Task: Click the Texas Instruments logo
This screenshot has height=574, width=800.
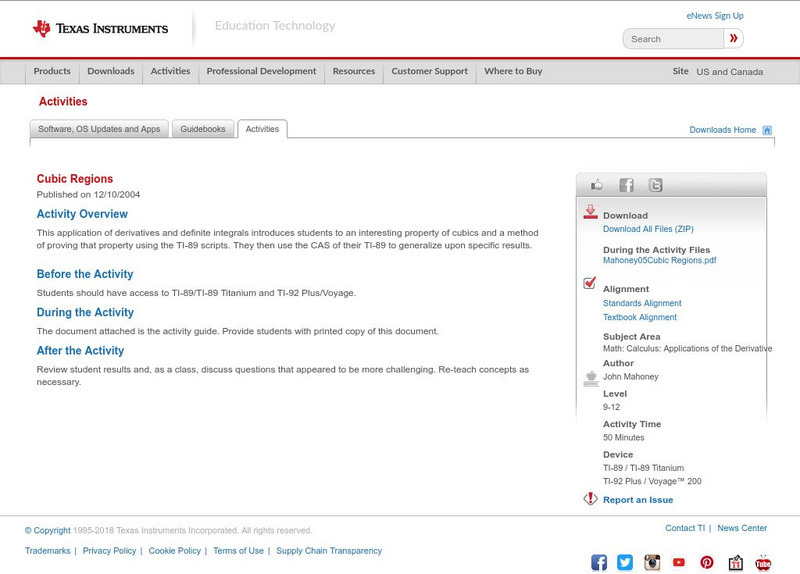Action: (100, 29)
